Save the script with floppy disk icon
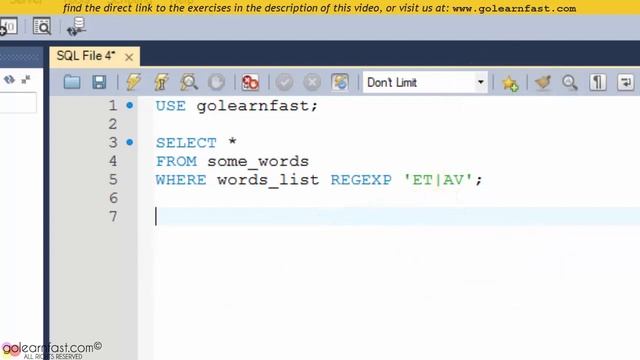Screen dimensions: 640x360 point(99,82)
